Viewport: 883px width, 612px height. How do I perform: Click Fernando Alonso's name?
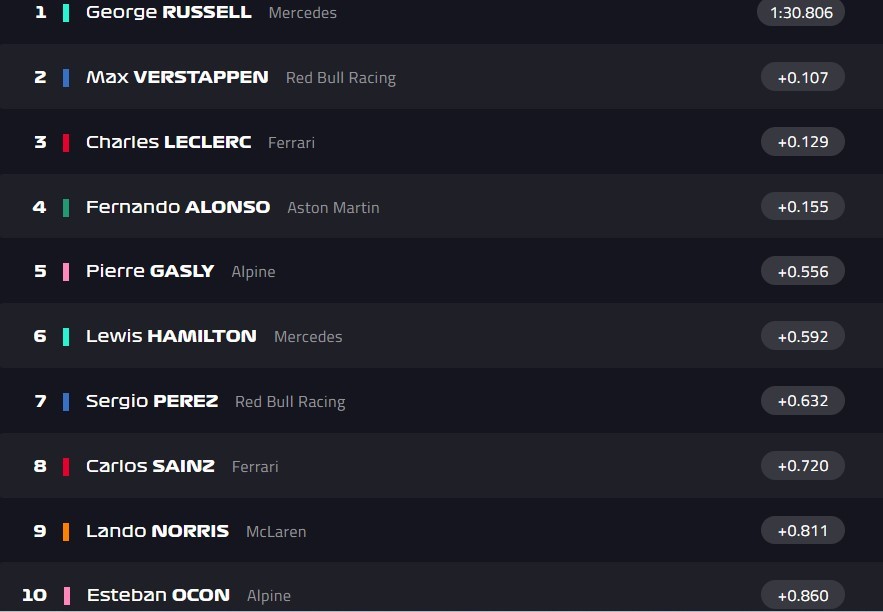pyautogui.click(x=178, y=207)
